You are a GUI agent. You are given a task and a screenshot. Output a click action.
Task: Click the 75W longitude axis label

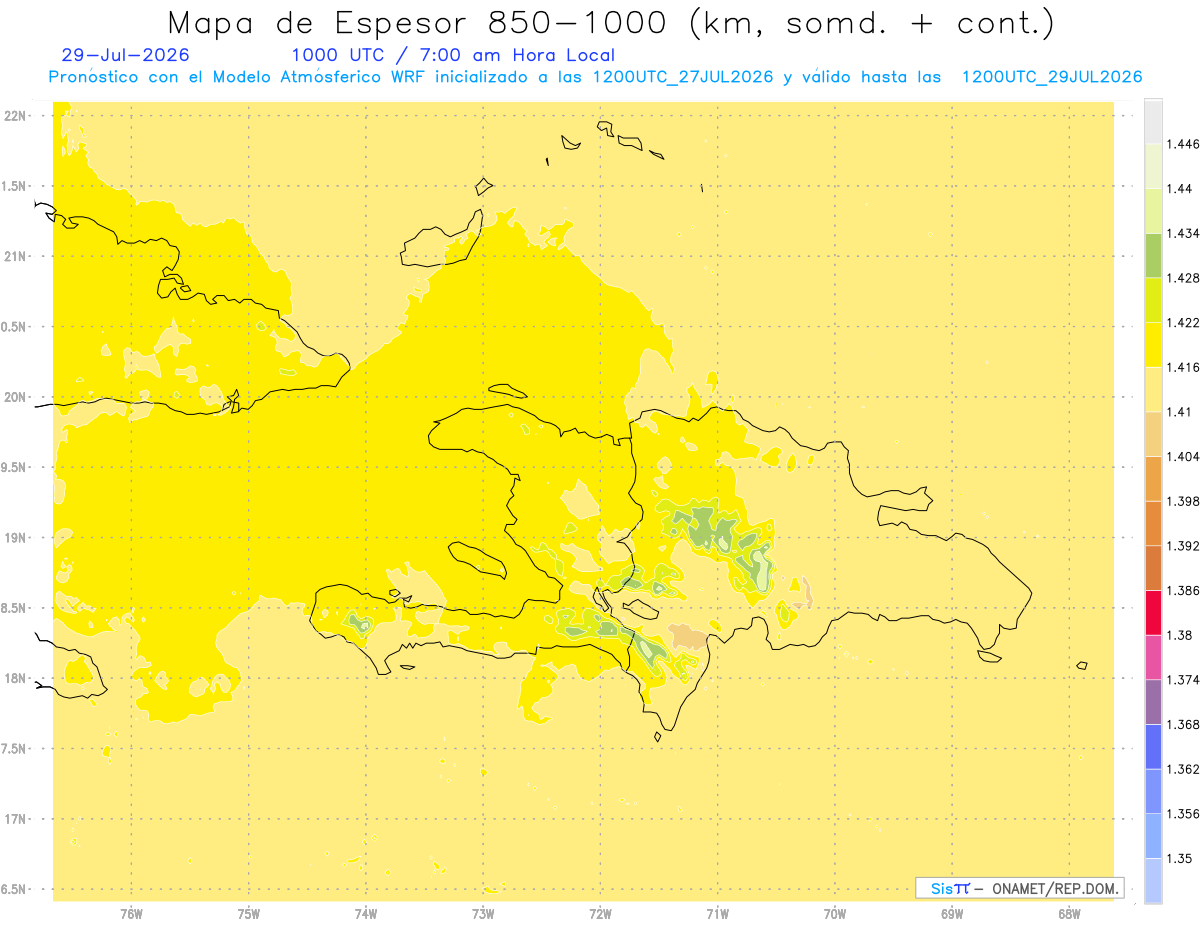pyautogui.click(x=249, y=914)
